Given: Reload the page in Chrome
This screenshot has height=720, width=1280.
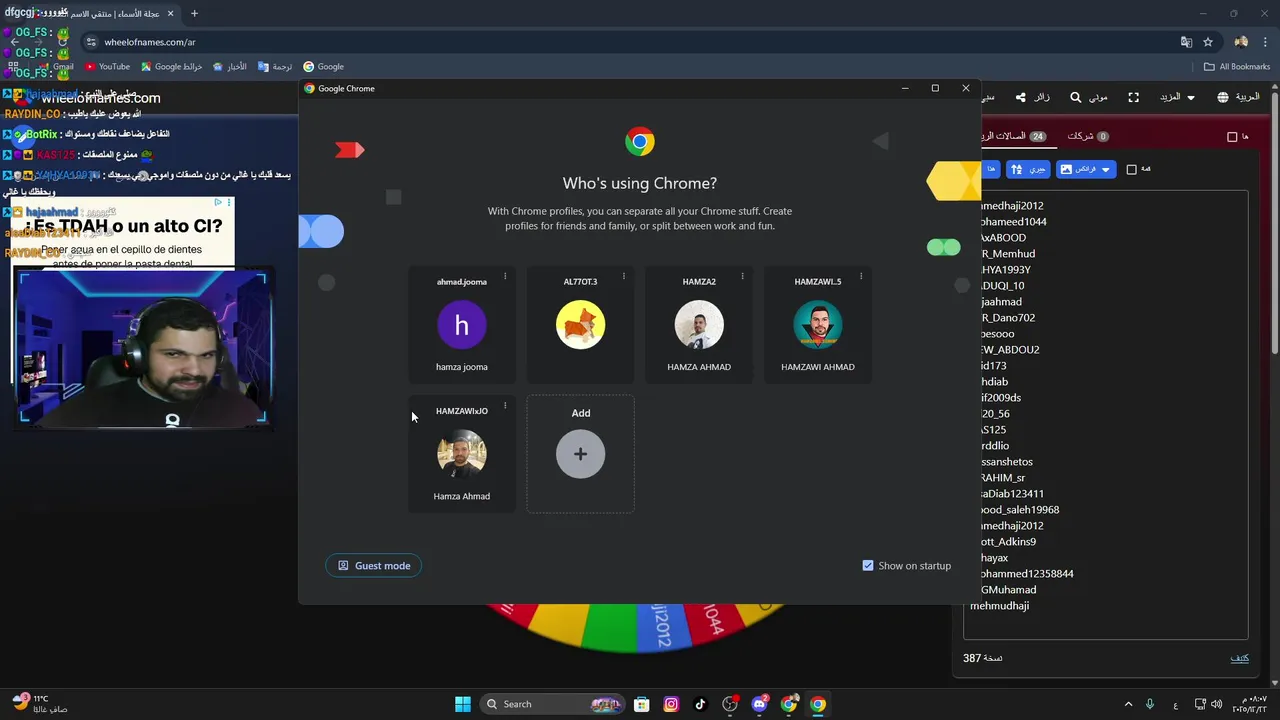Looking at the screenshot, I should [x=62, y=42].
